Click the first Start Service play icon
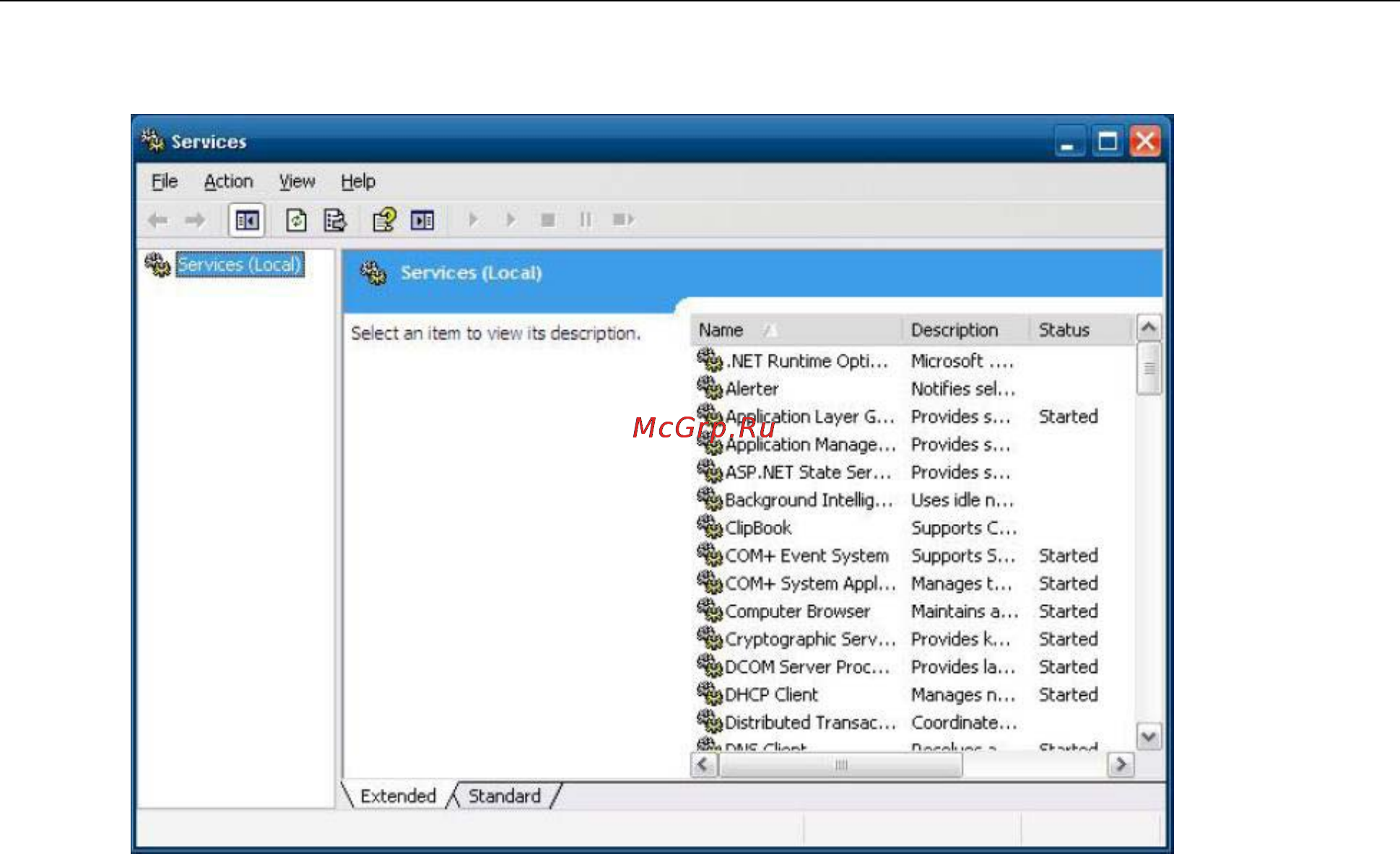The image size is (1400, 854). tap(473, 219)
